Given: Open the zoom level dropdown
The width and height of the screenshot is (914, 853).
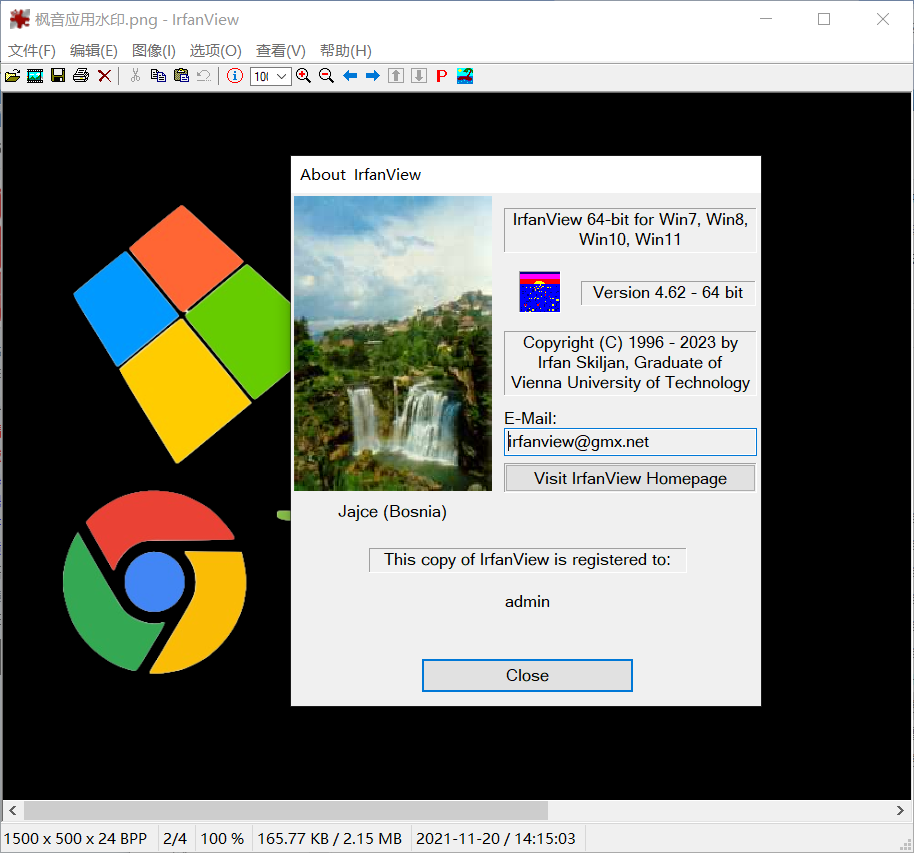Looking at the screenshot, I should (x=282, y=76).
